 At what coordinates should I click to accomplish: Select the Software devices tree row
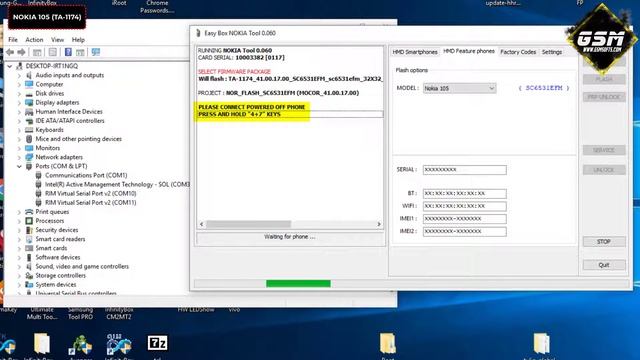click(58, 257)
